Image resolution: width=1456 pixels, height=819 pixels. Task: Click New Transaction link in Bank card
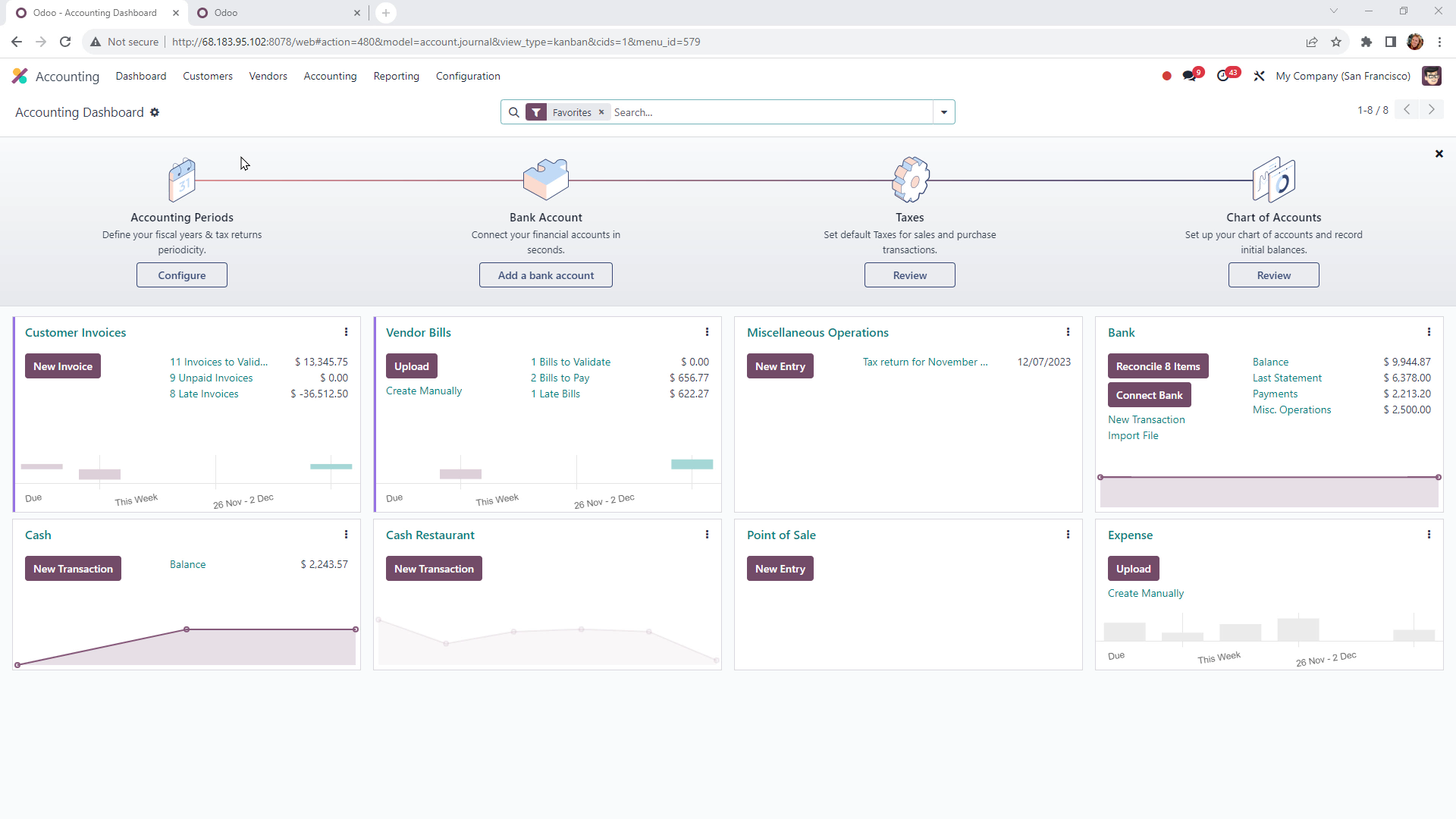(1147, 420)
